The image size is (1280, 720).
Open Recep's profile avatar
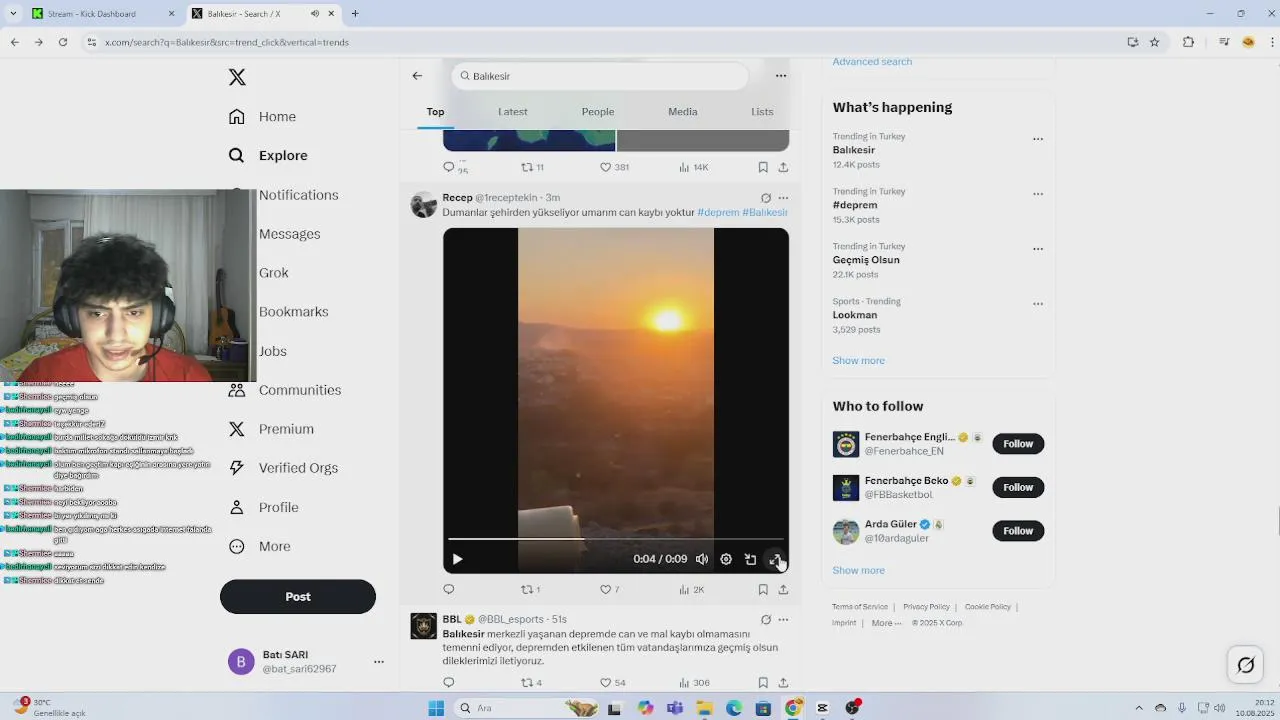tap(424, 204)
